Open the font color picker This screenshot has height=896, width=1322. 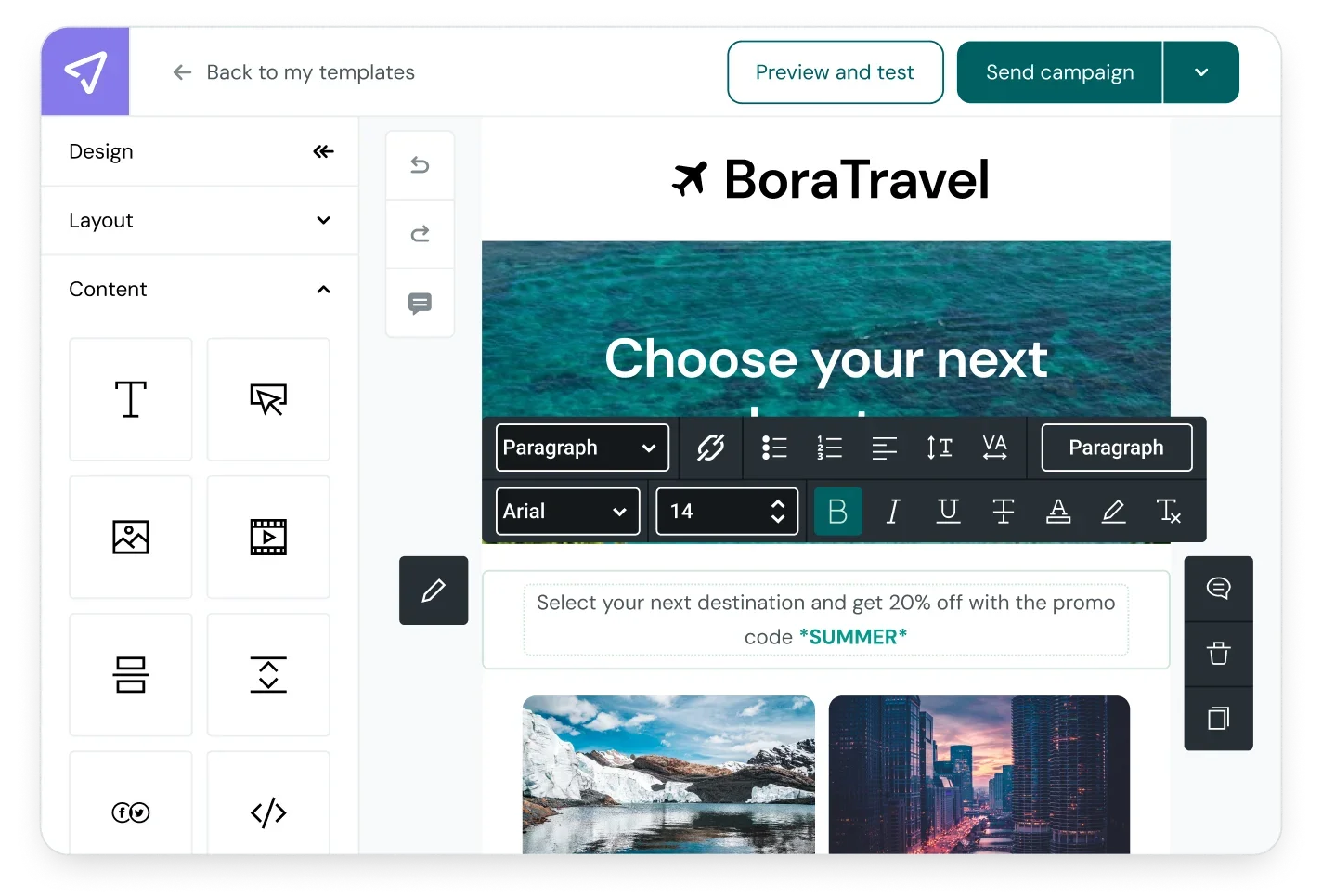(1058, 511)
